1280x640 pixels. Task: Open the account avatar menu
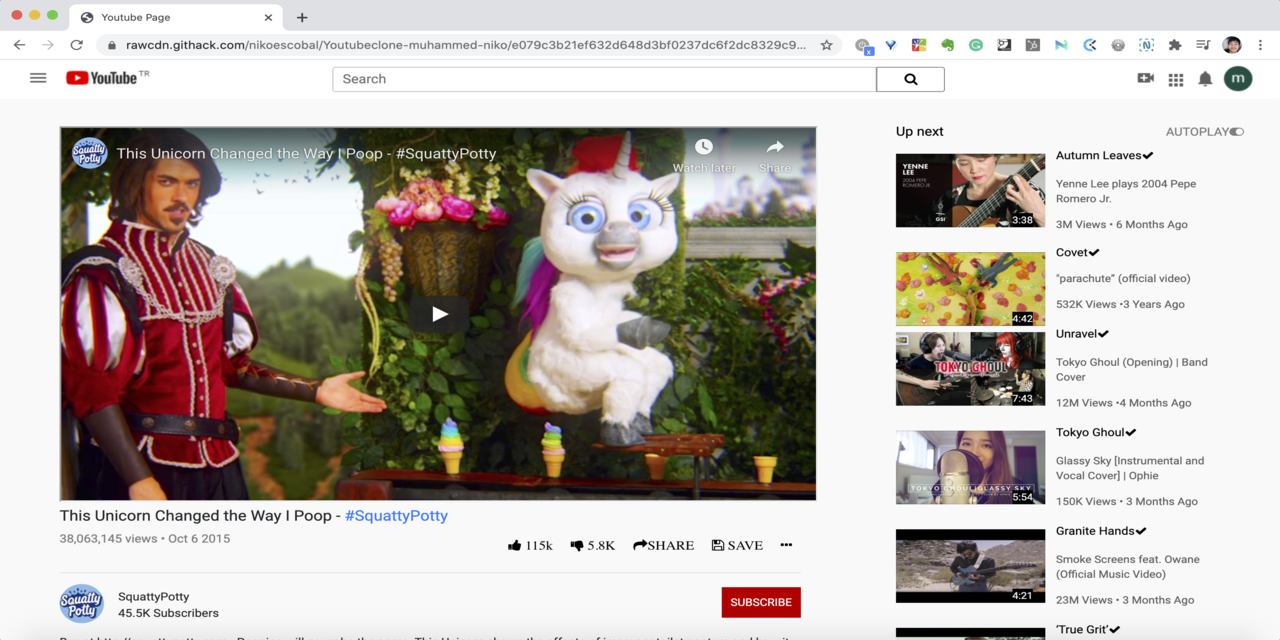1238,78
